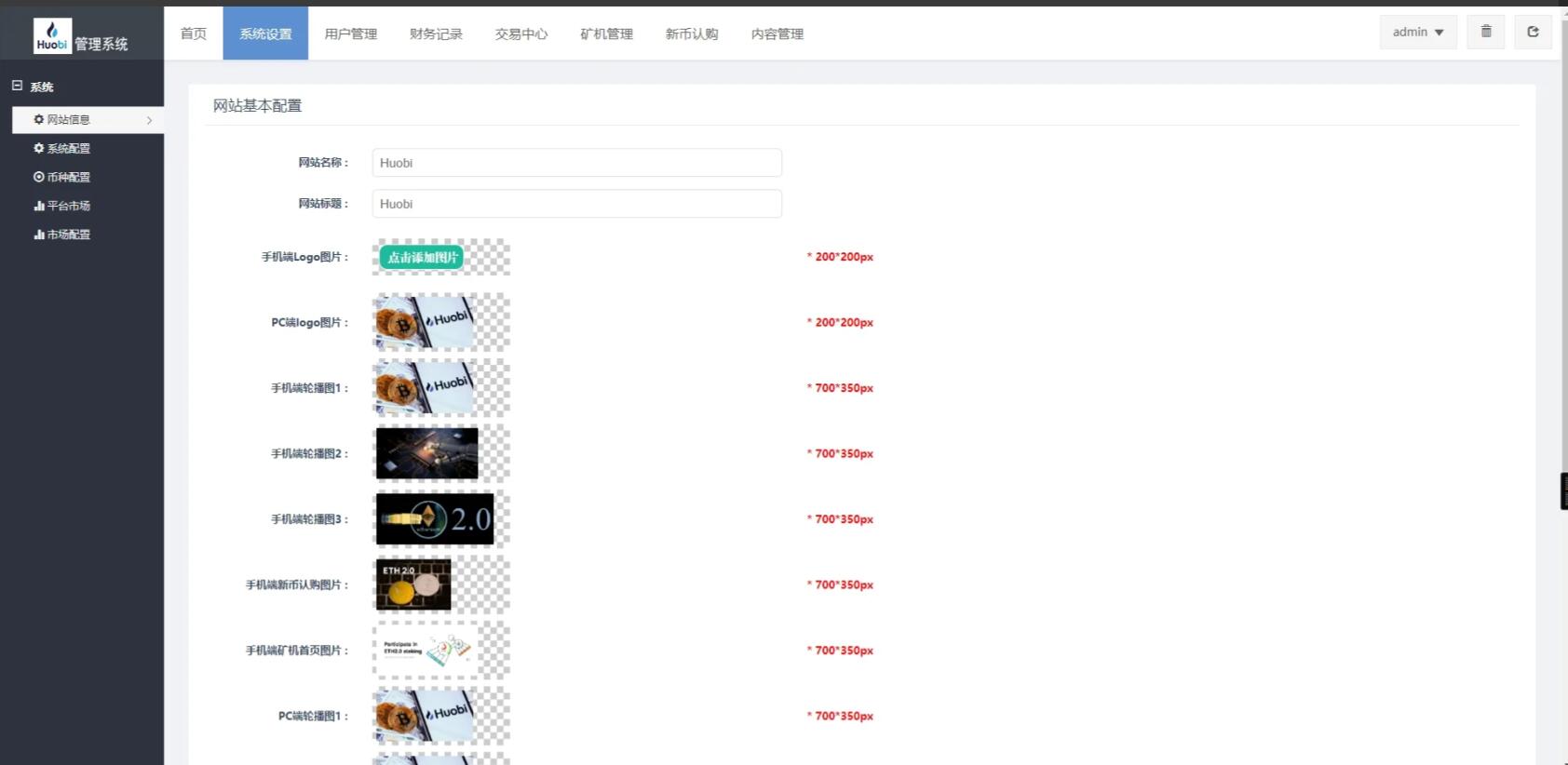
Task: Click the 点击添加图片 upload button
Action: (x=422, y=258)
